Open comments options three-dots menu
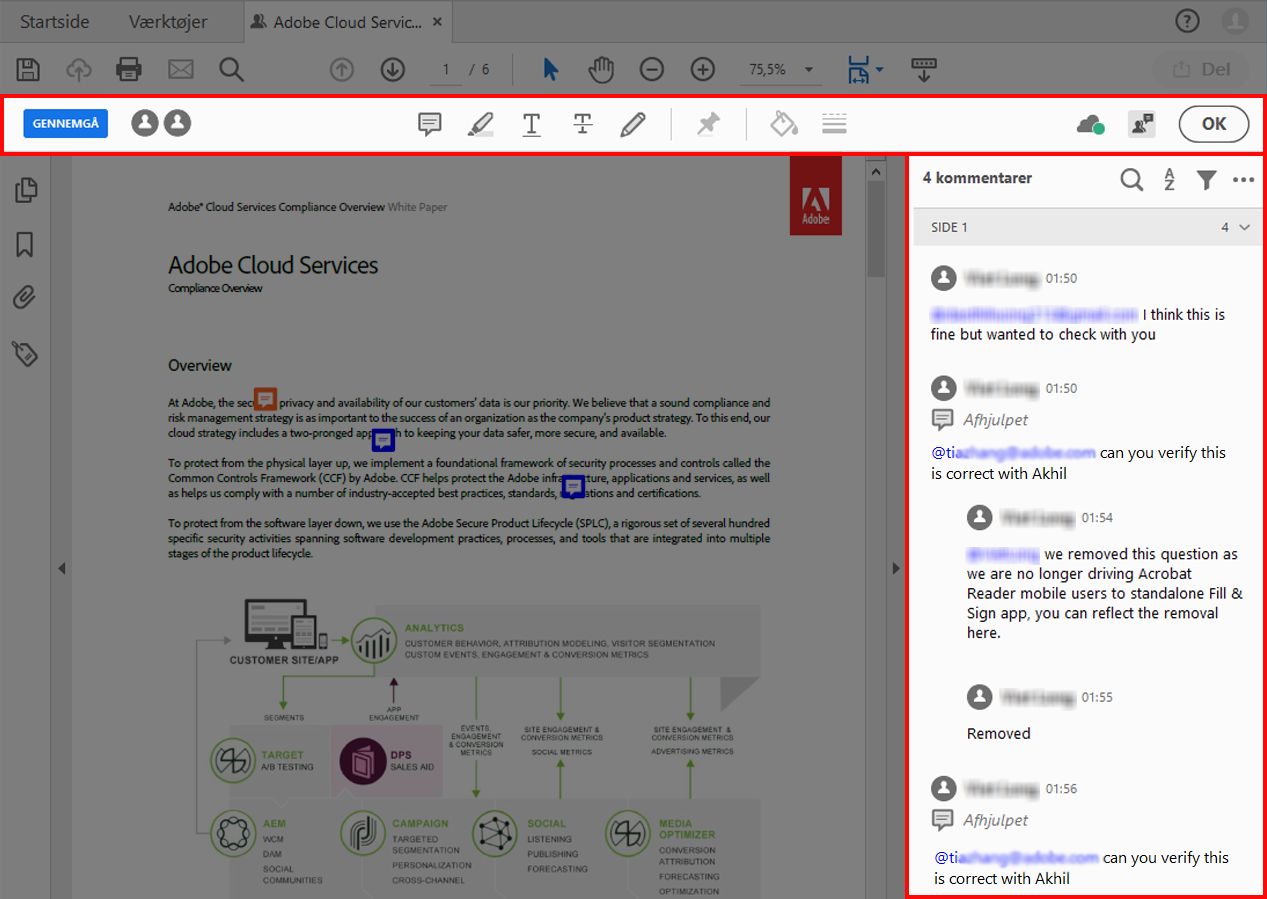 [x=1243, y=180]
